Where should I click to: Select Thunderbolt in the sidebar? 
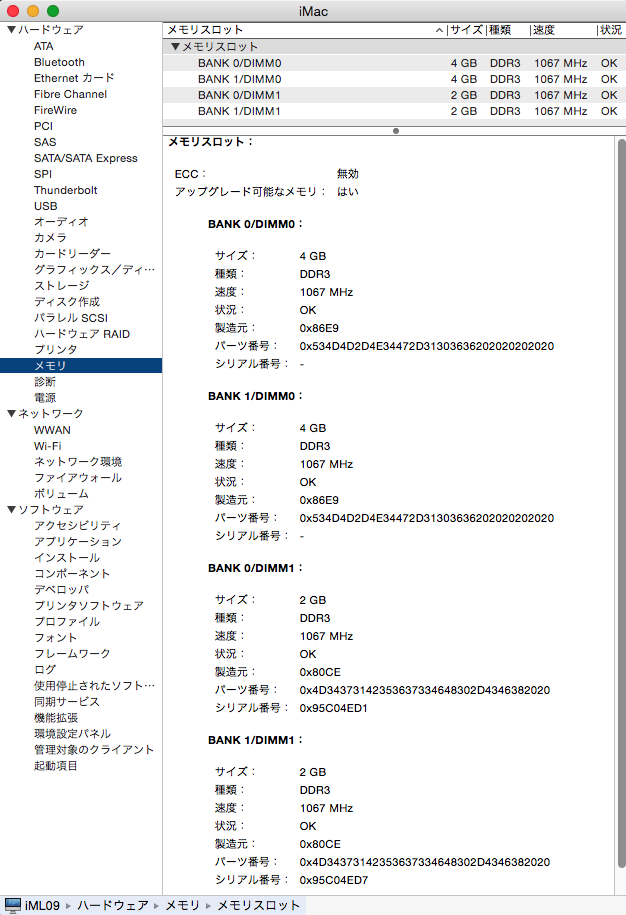(65, 190)
